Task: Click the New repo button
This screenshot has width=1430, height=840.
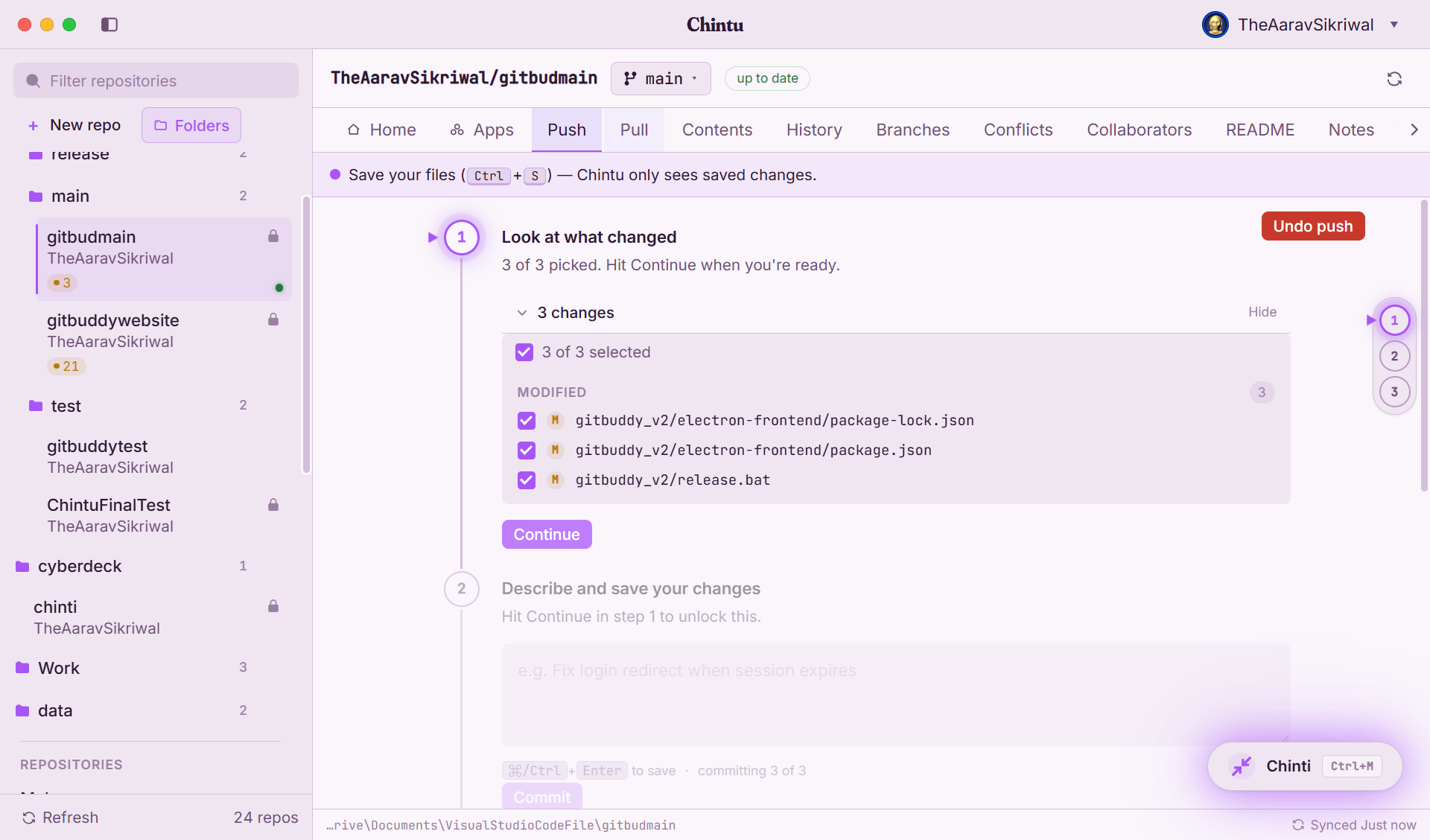Action: pyautogui.click(x=74, y=125)
